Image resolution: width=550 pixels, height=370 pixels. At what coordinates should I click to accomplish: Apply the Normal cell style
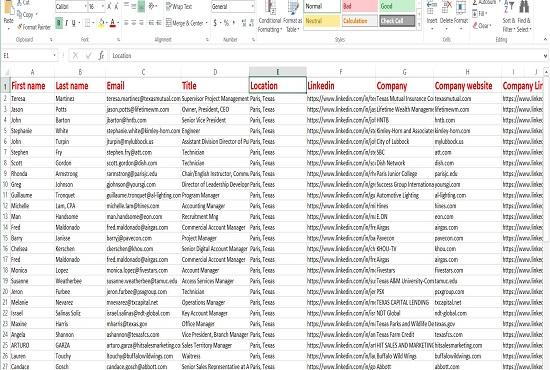point(322,6)
